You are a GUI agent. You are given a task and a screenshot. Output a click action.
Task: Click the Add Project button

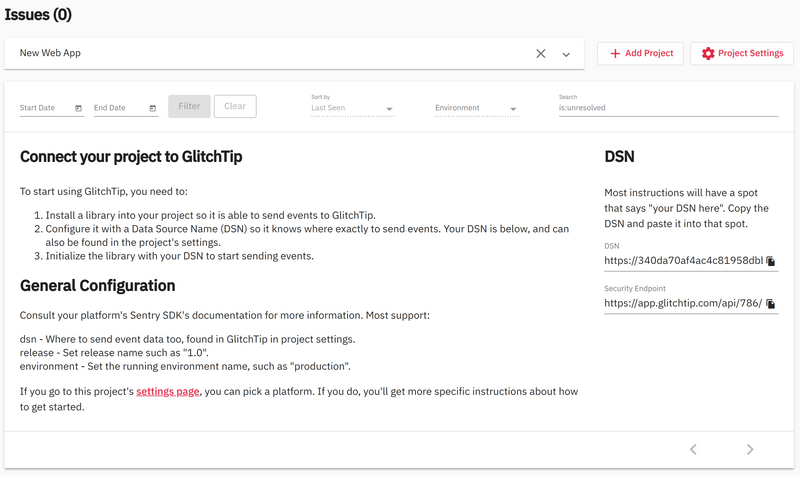[x=640, y=54]
